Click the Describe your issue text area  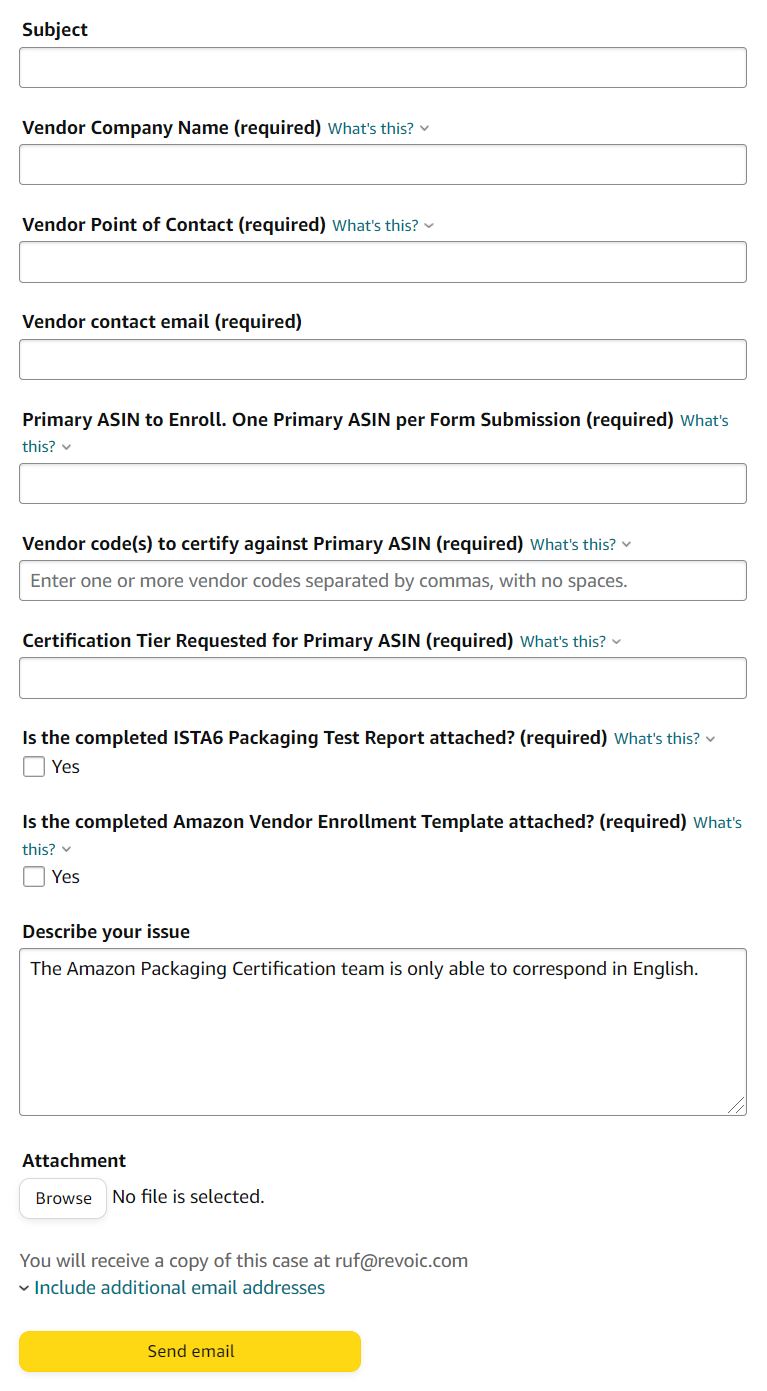[x=383, y=1030]
